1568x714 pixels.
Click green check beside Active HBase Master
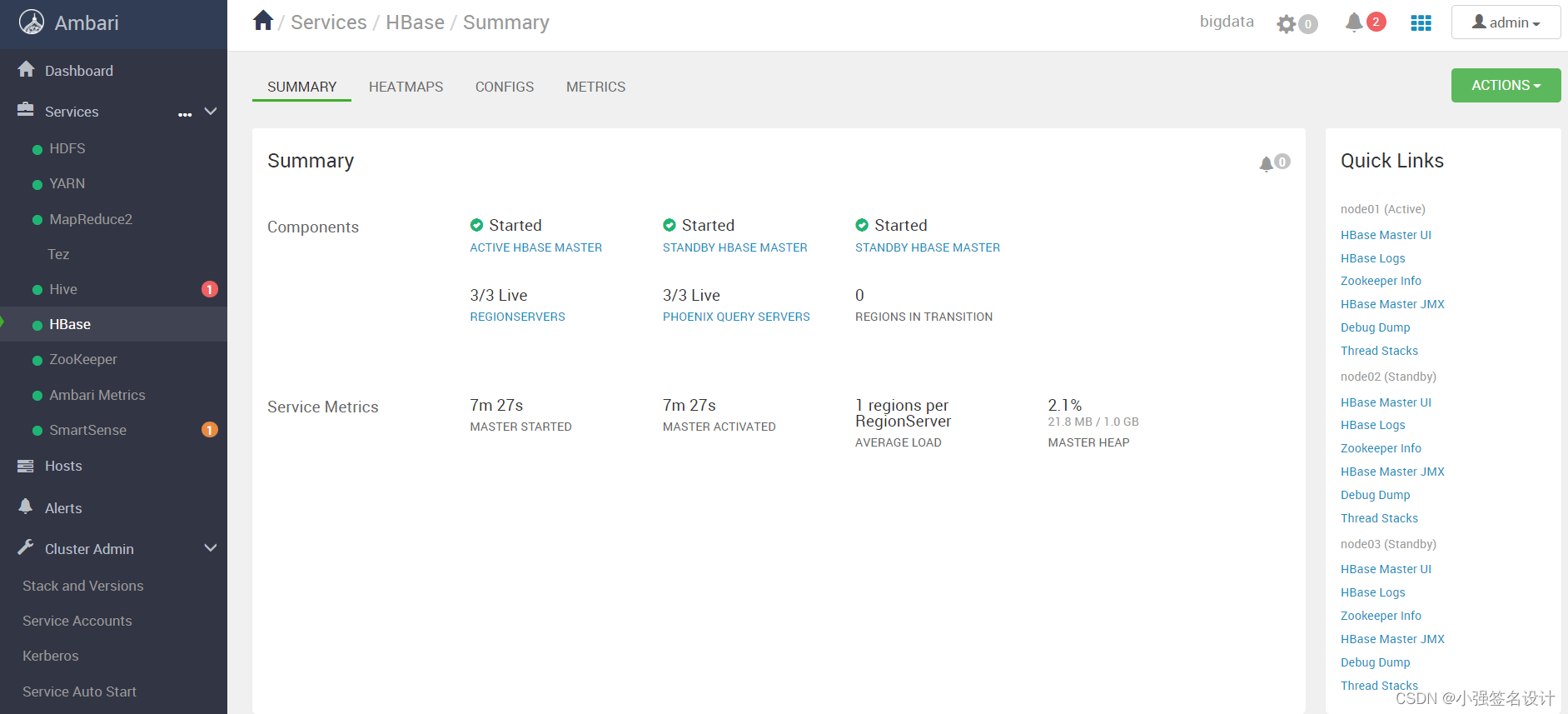[476, 225]
